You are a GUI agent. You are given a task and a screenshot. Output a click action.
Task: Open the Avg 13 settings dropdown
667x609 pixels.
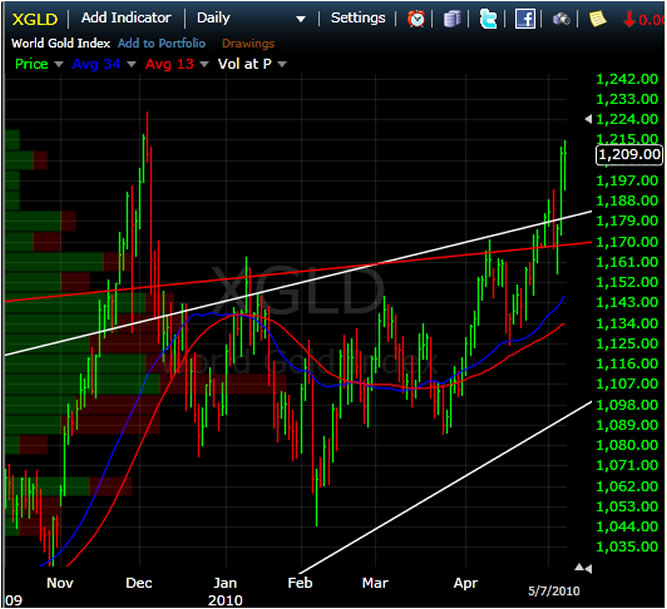204,64
